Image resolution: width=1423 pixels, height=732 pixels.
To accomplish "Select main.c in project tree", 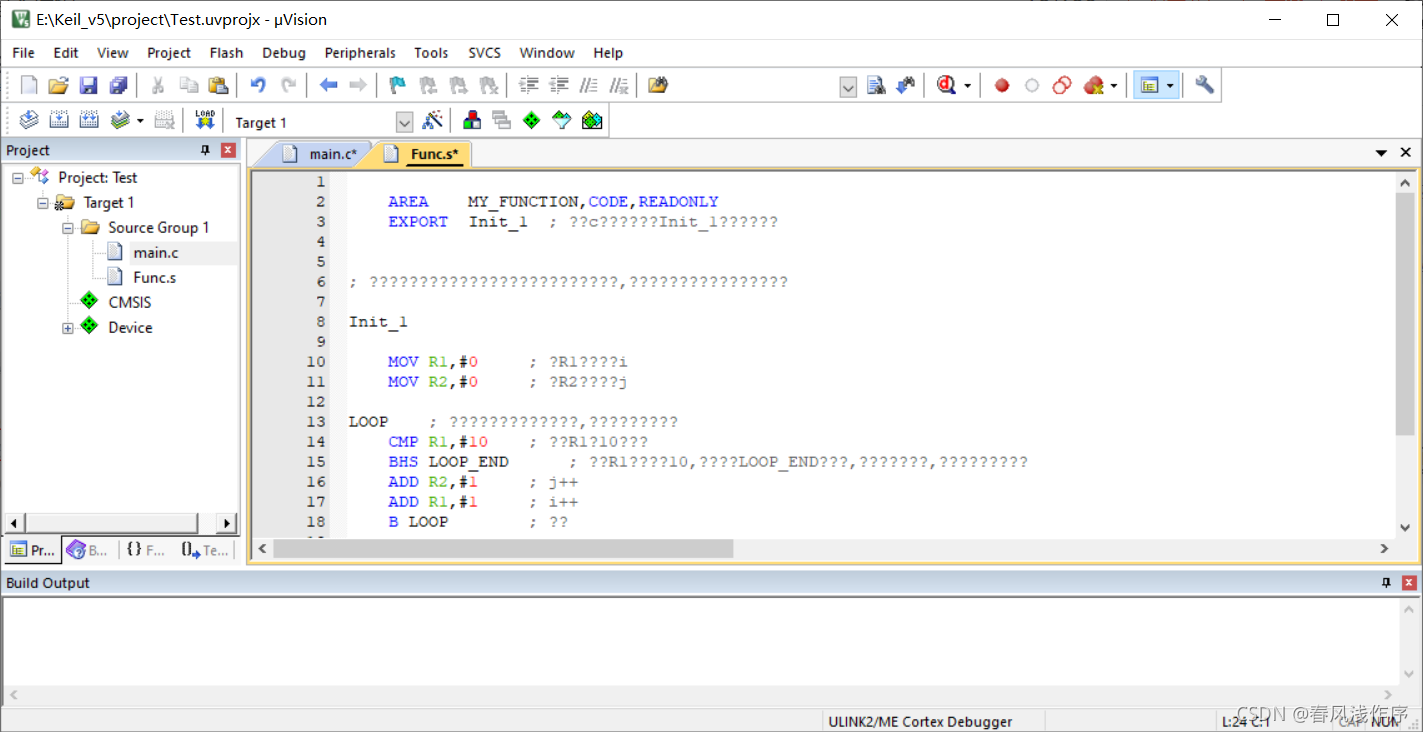I will pos(155,253).
